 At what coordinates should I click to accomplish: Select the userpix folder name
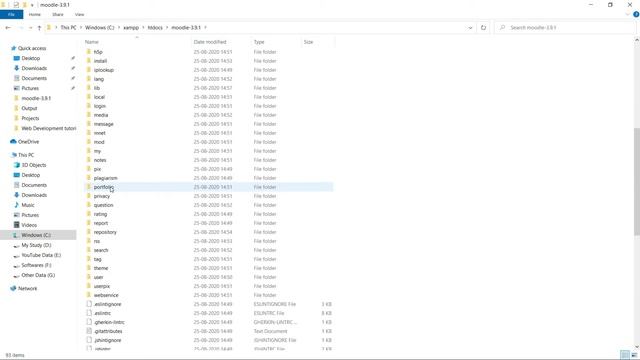click(x=102, y=286)
